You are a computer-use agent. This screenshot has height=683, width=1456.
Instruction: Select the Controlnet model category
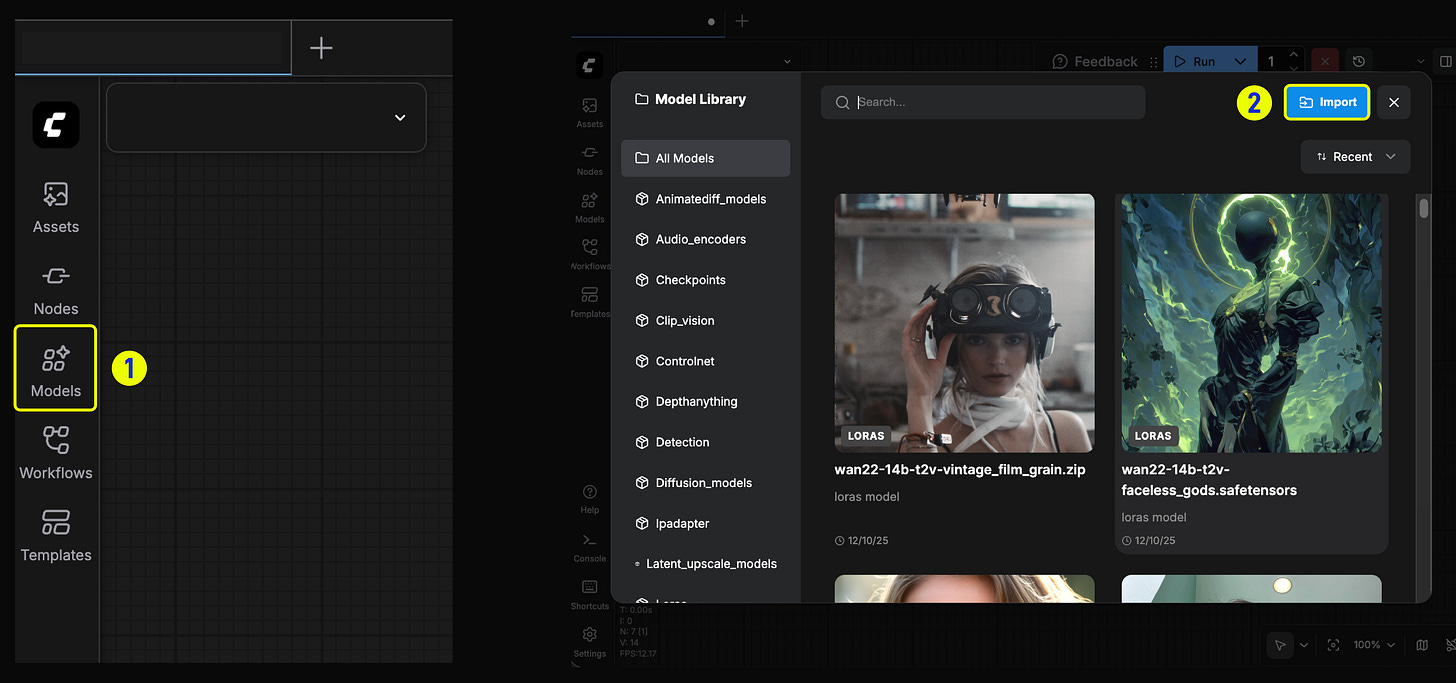click(685, 361)
